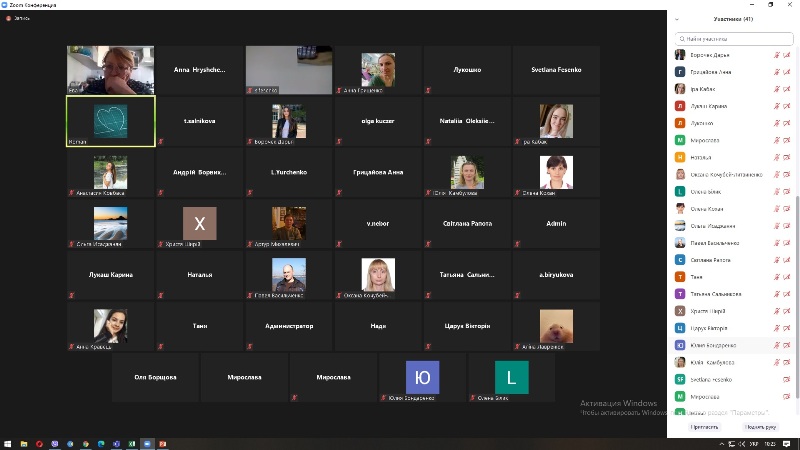Click the camera-off icon beside Svetlana Fesenko
The image size is (800, 450).
pos(787,379)
